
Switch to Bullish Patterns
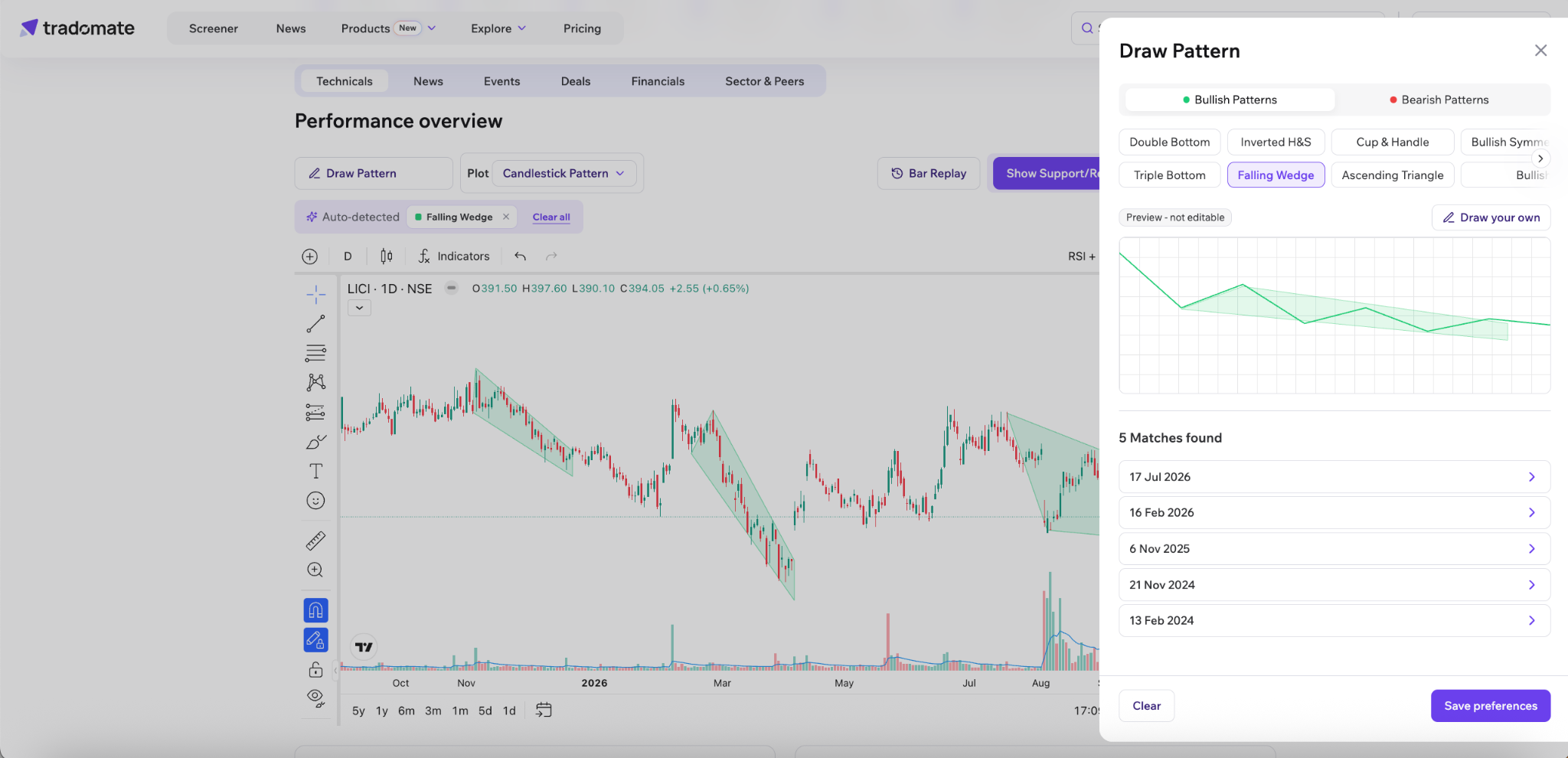click(x=1230, y=100)
